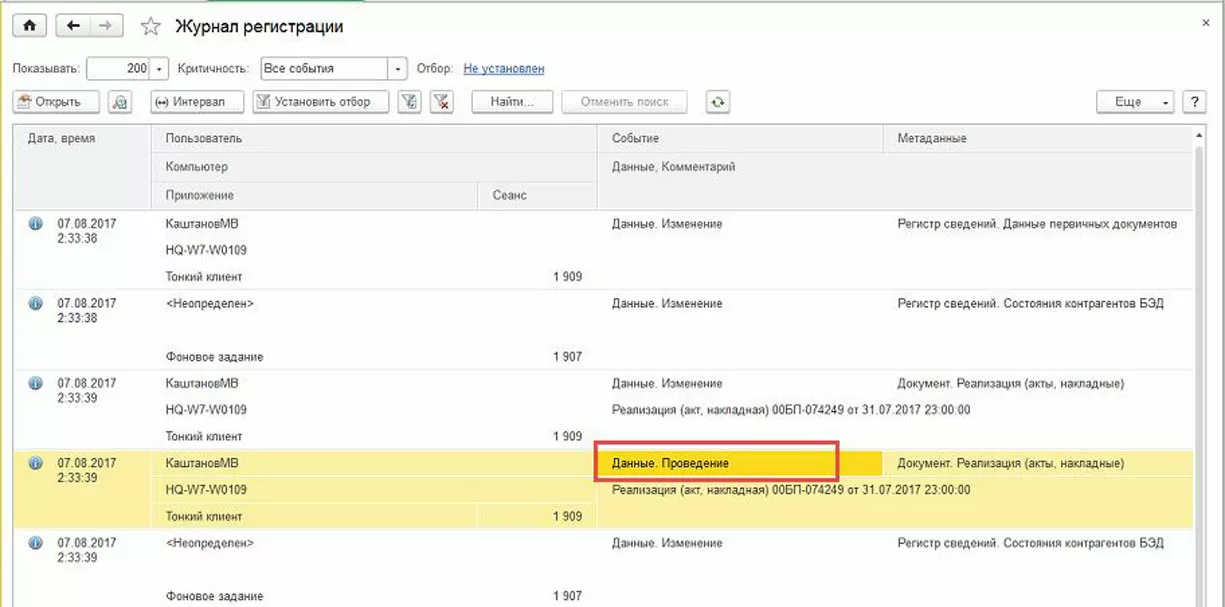
Task: Click the Отменить поиск button
Action: (x=625, y=101)
